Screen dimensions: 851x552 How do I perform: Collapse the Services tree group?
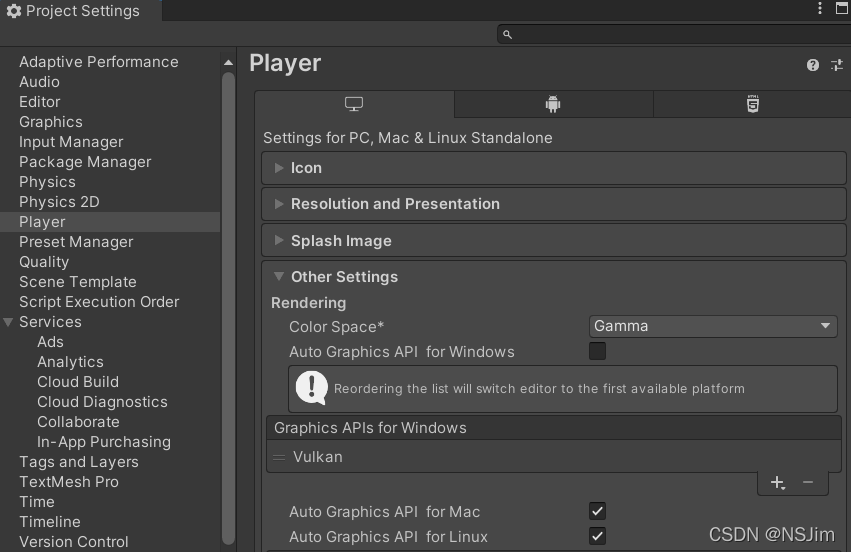(9, 322)
